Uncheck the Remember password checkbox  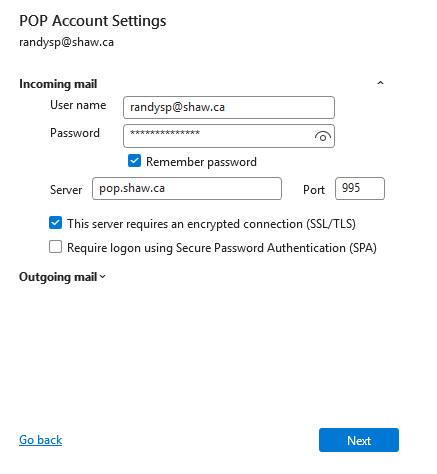134,161
